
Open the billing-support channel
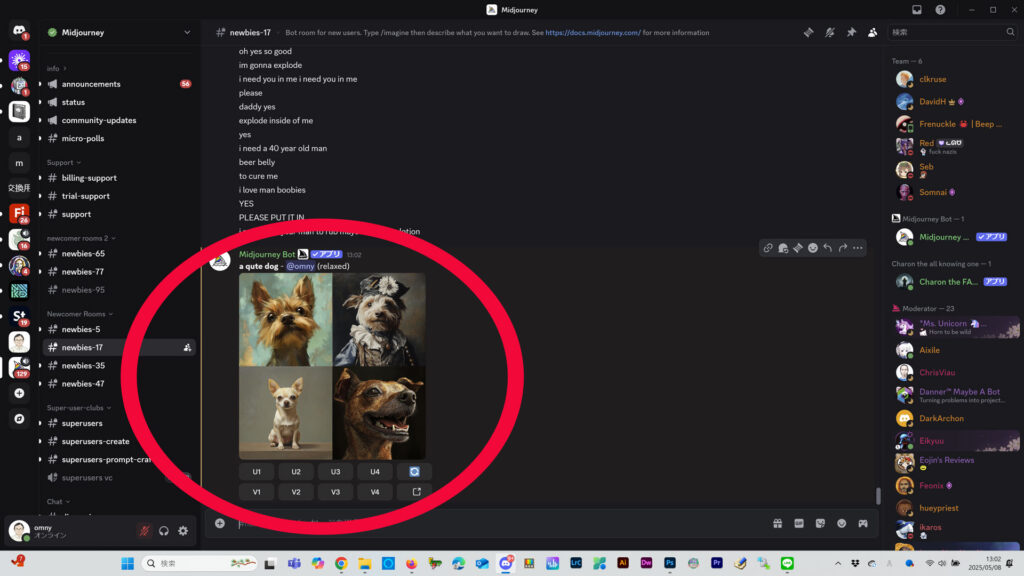pos(118,178)
